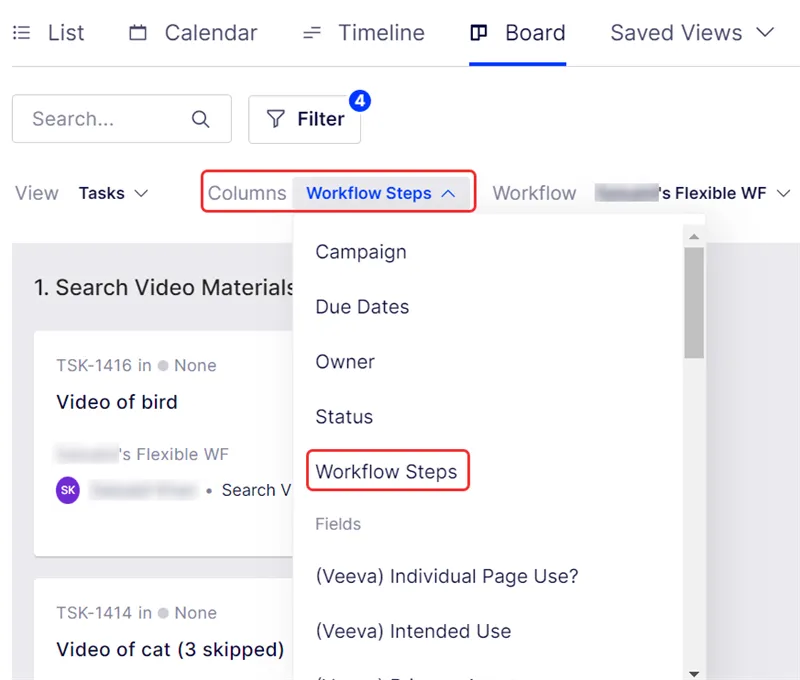800x680 pixels.
Task: Click TSK-1416 task ID
Action: coord(94,366)
